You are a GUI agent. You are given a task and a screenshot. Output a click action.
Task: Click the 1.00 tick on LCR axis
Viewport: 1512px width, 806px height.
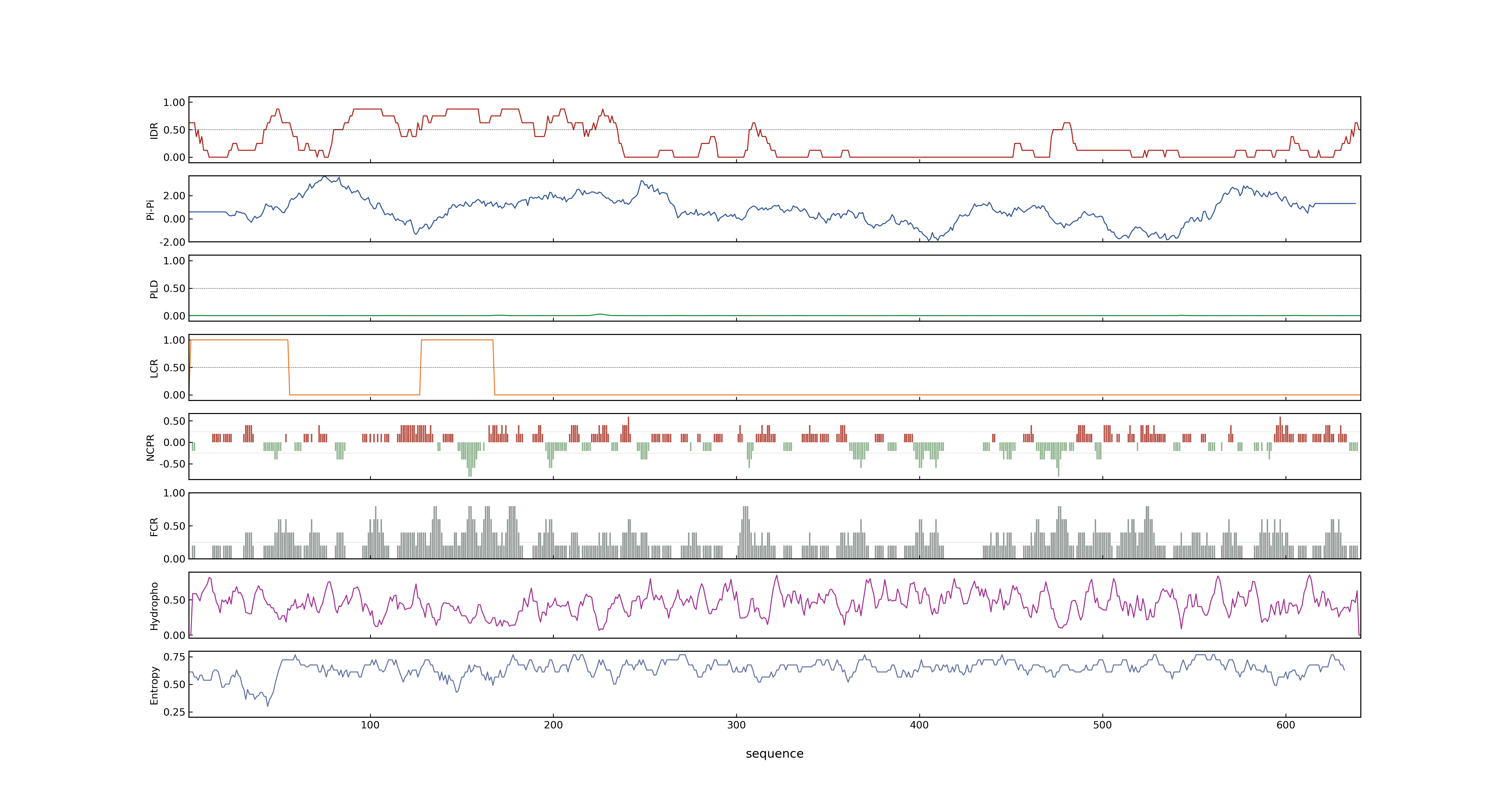tap(174, 340)
